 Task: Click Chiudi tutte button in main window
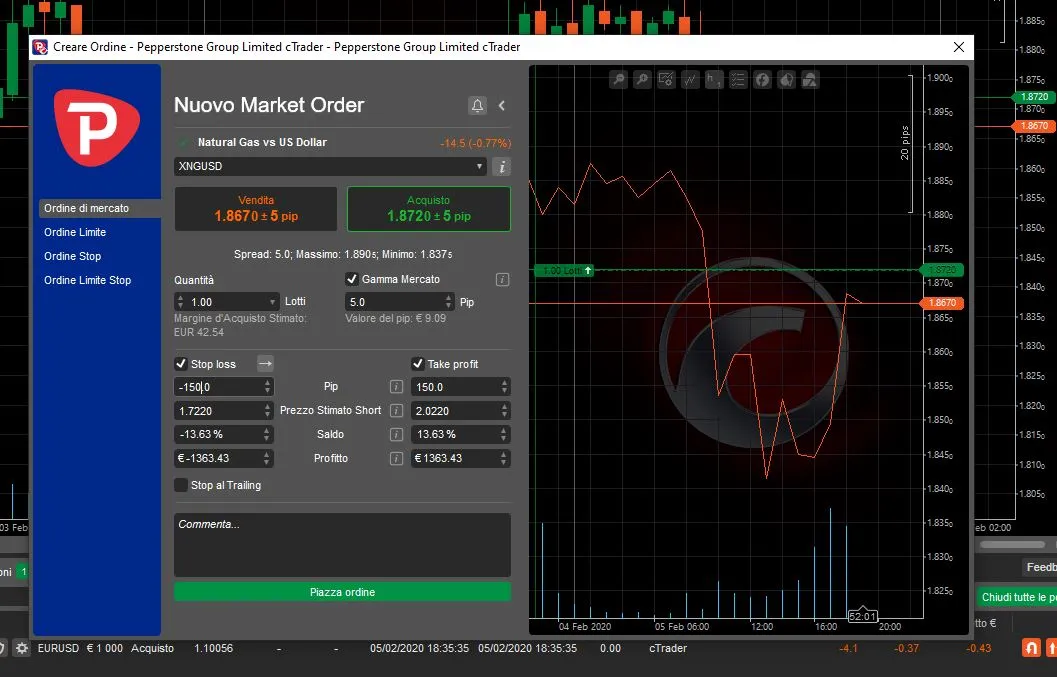pos(1017,597)
